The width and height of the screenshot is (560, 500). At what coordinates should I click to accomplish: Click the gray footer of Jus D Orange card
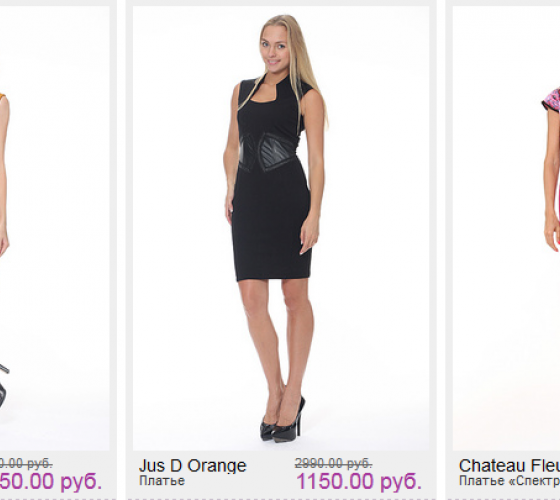click(x=281, y=475)
